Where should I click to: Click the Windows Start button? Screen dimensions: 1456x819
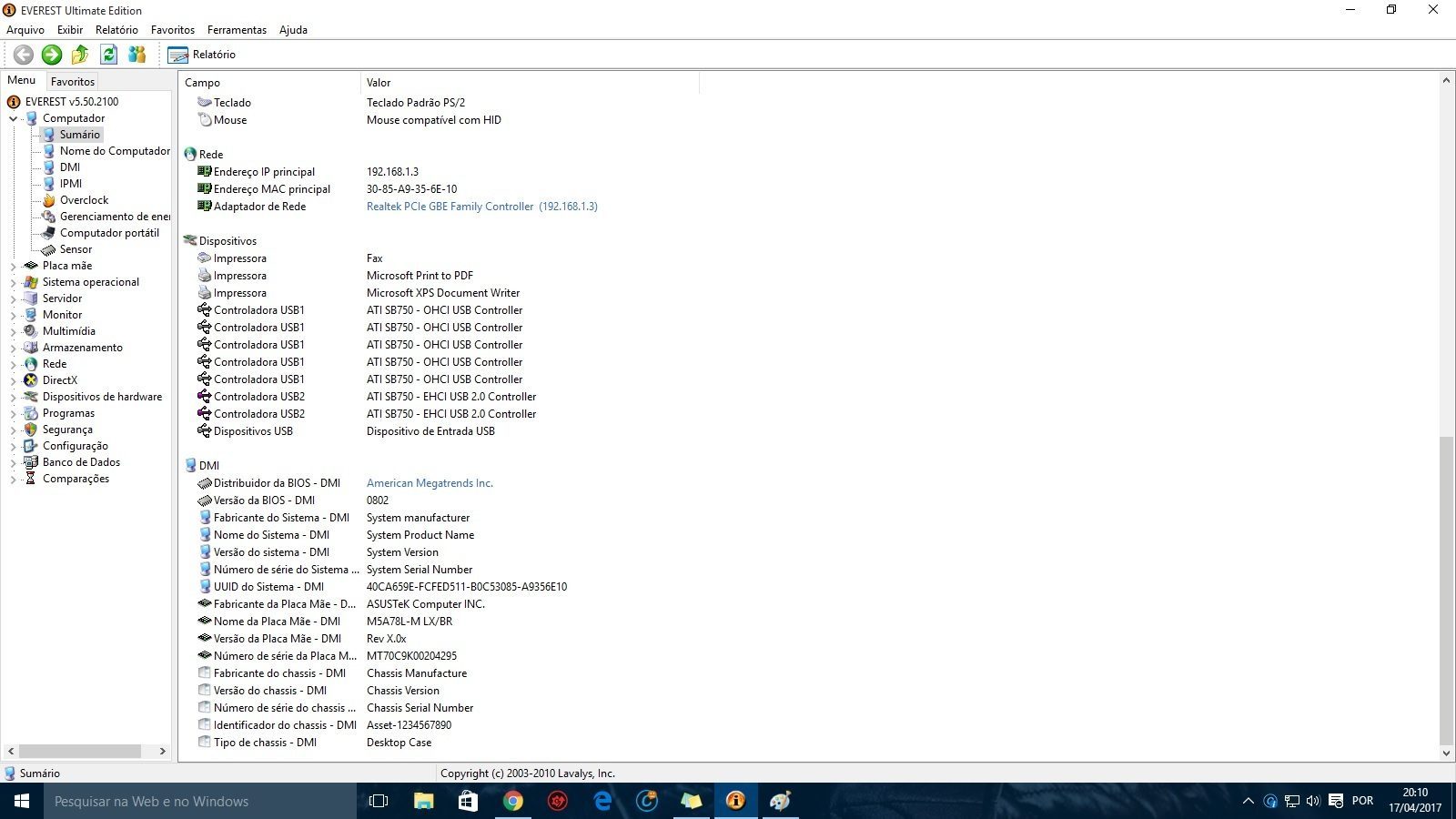click(x=22, y=801)
